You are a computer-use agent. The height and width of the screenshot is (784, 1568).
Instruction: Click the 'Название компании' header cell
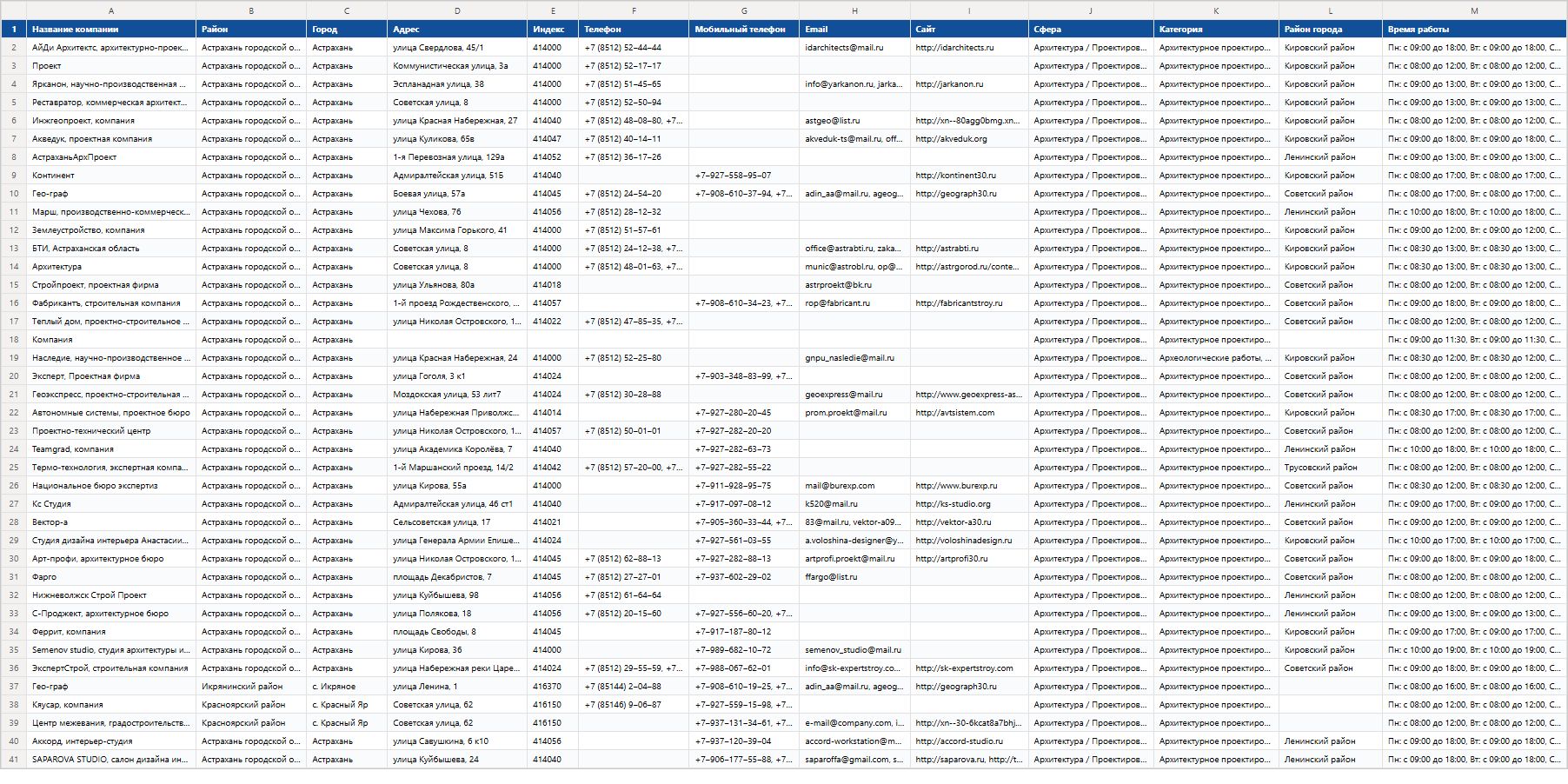tap(111, 30)
